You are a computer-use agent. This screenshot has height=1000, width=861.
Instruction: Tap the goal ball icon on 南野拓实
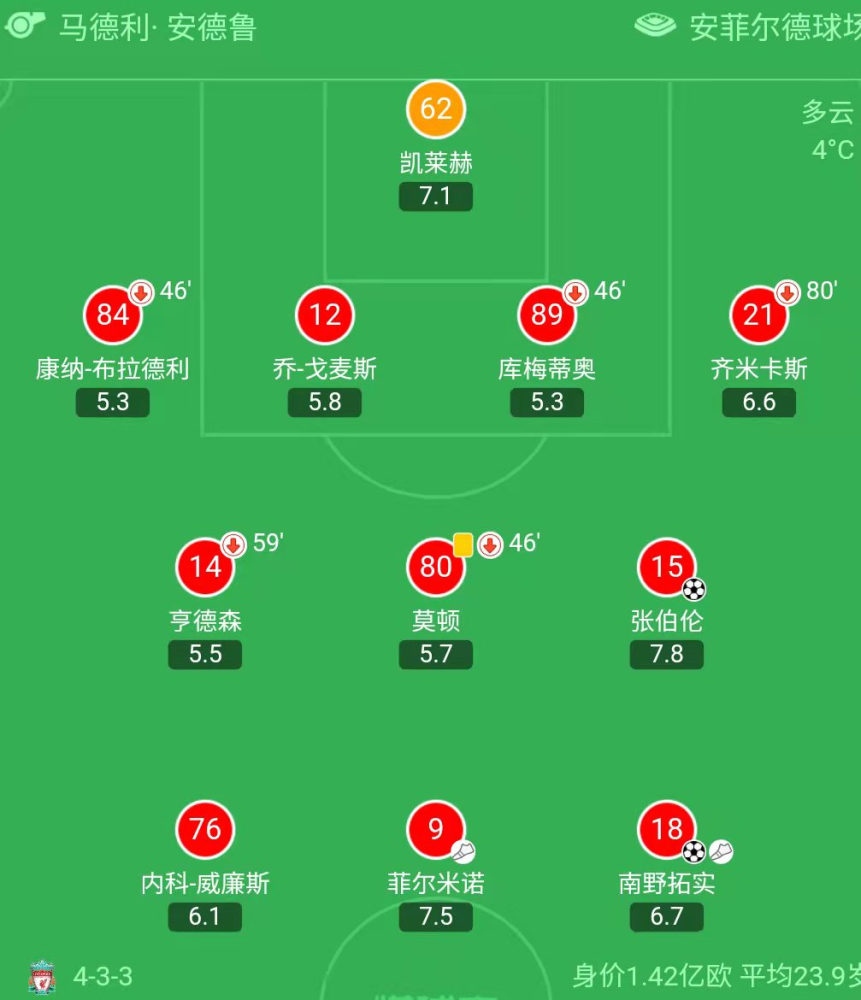click(694, 851)
